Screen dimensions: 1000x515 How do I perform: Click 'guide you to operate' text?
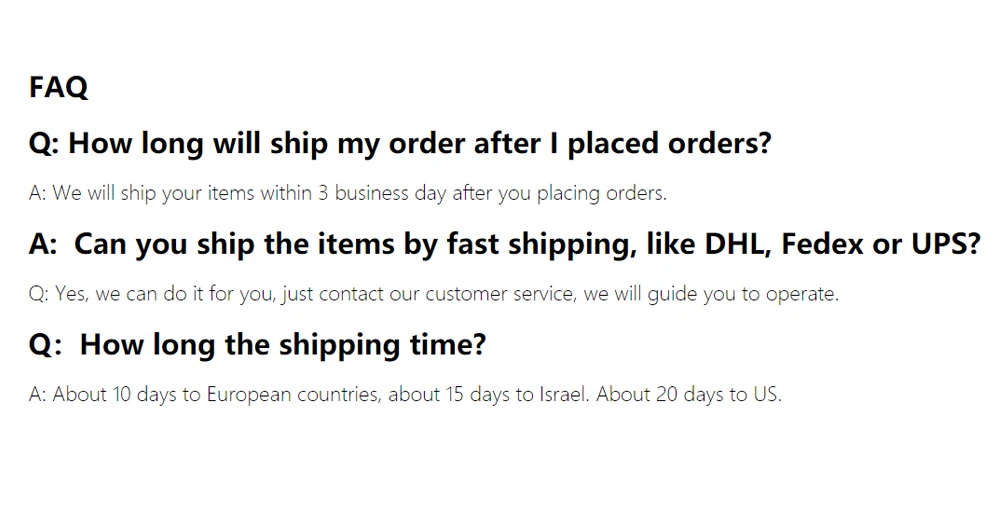point(743,294)
